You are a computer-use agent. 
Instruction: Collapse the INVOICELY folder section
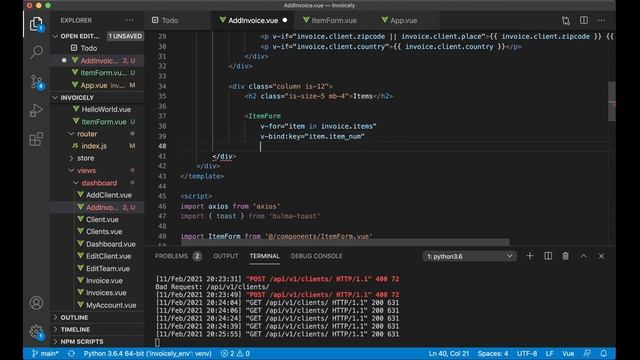point(77,98)
